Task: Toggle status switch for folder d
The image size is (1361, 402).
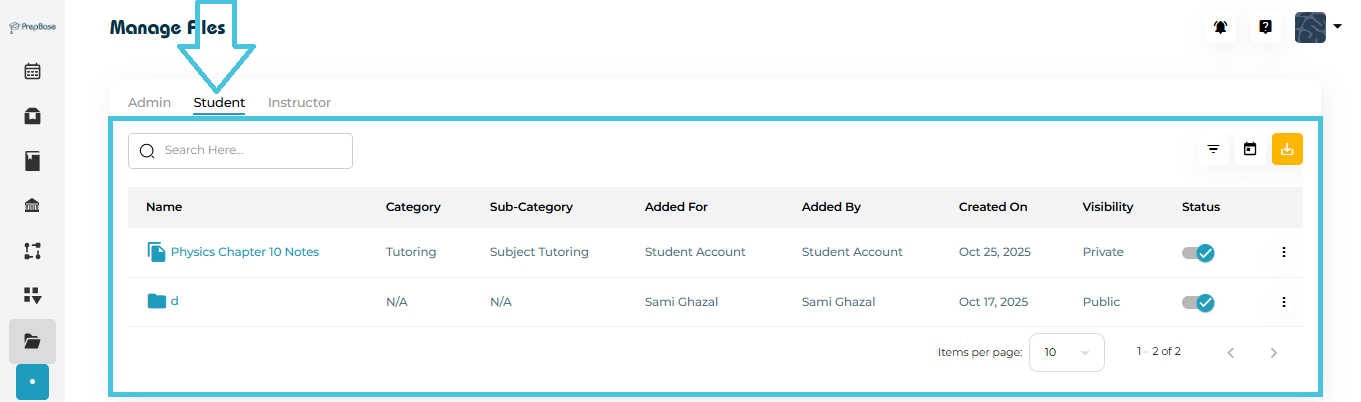Action: coord(1198,302)
